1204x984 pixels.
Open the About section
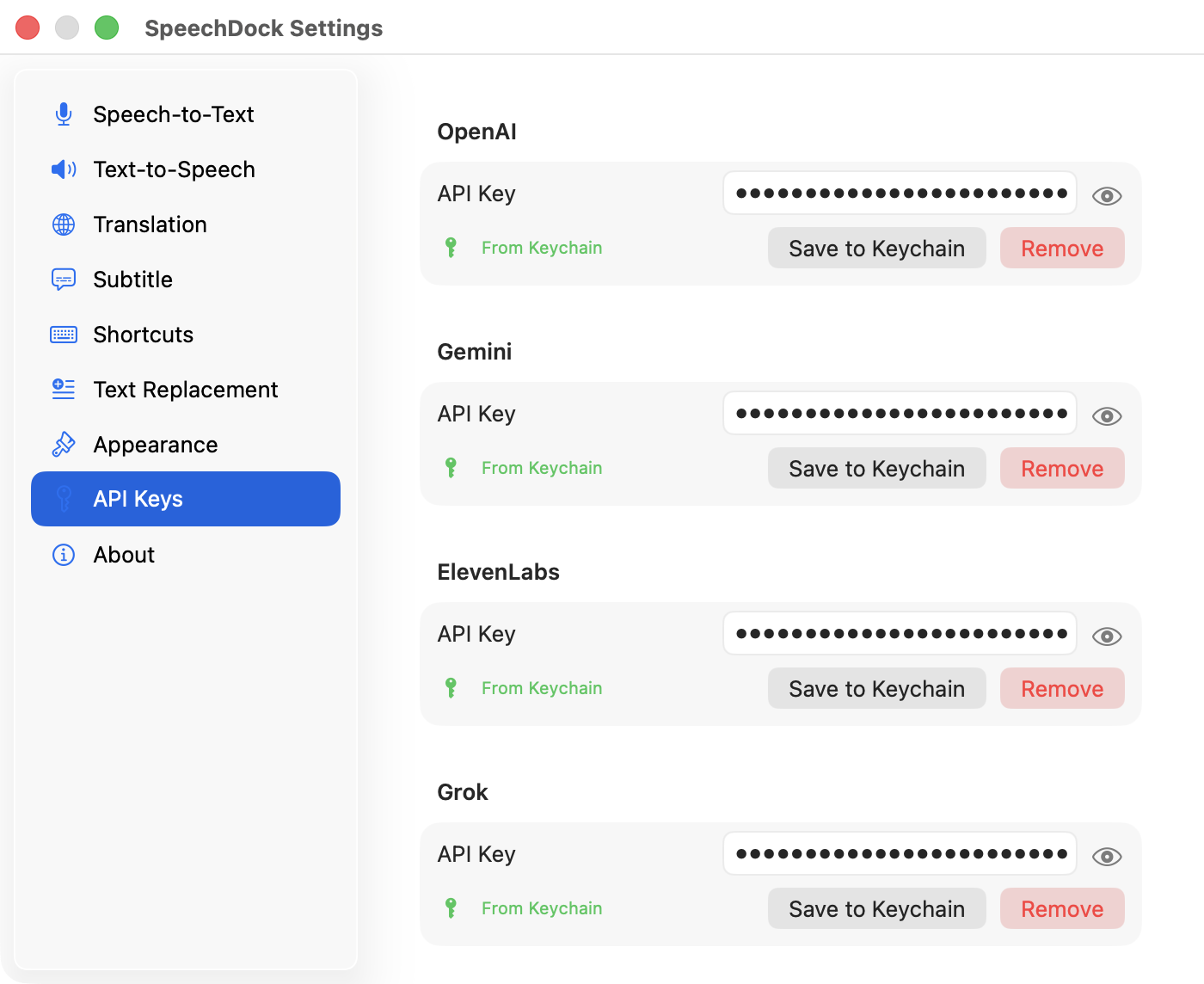pyautogui.click(x=124, y=555)
